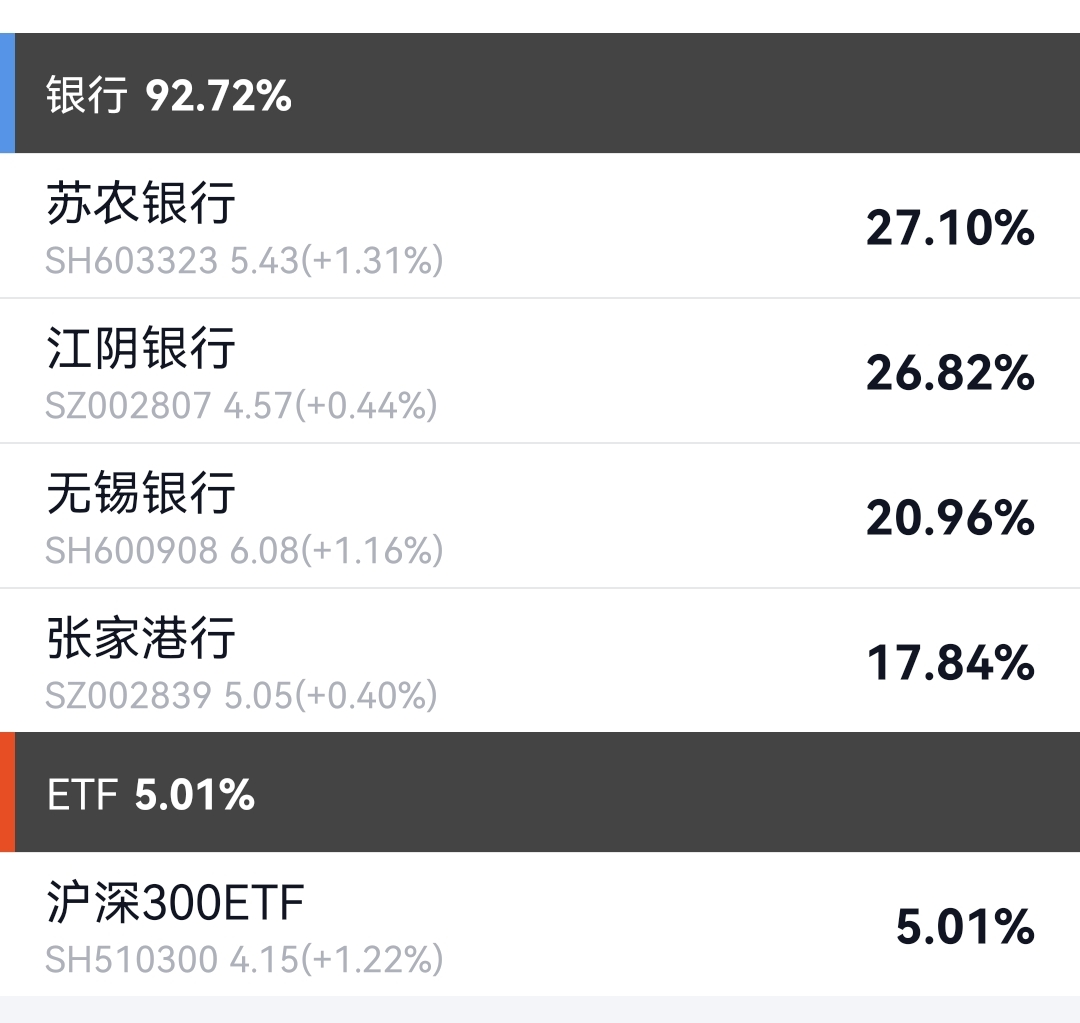Open the 无锡银行 stock entry
Screen dimensions: 1080x1023
point(141,494)
